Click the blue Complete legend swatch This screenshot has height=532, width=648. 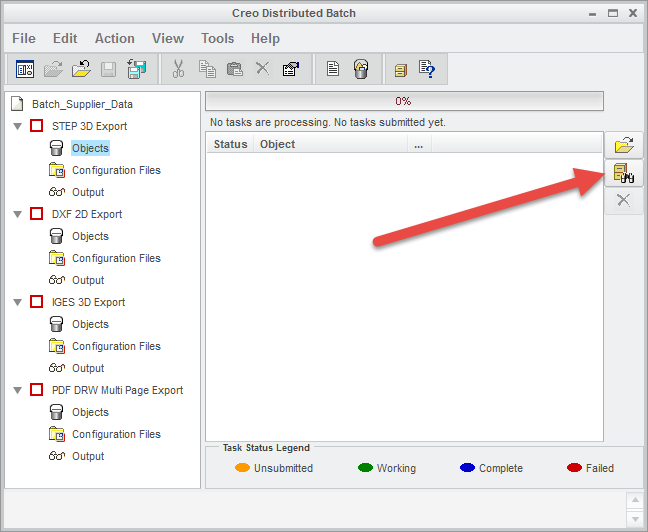467,468
